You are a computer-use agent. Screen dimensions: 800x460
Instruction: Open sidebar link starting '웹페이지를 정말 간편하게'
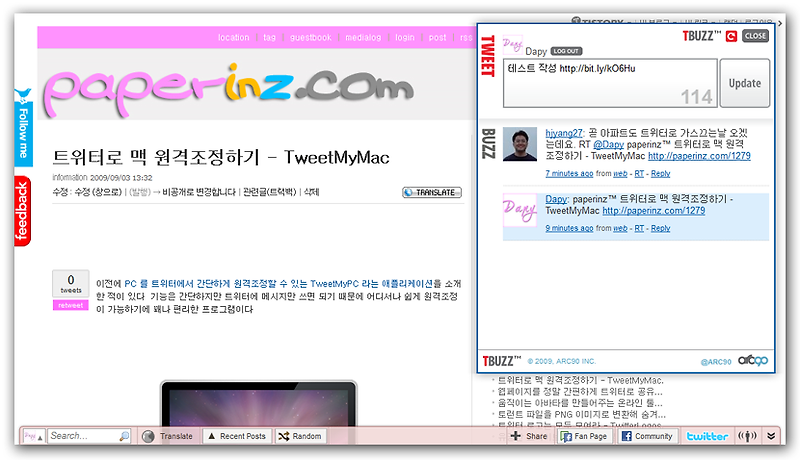[x=580, y=392]
